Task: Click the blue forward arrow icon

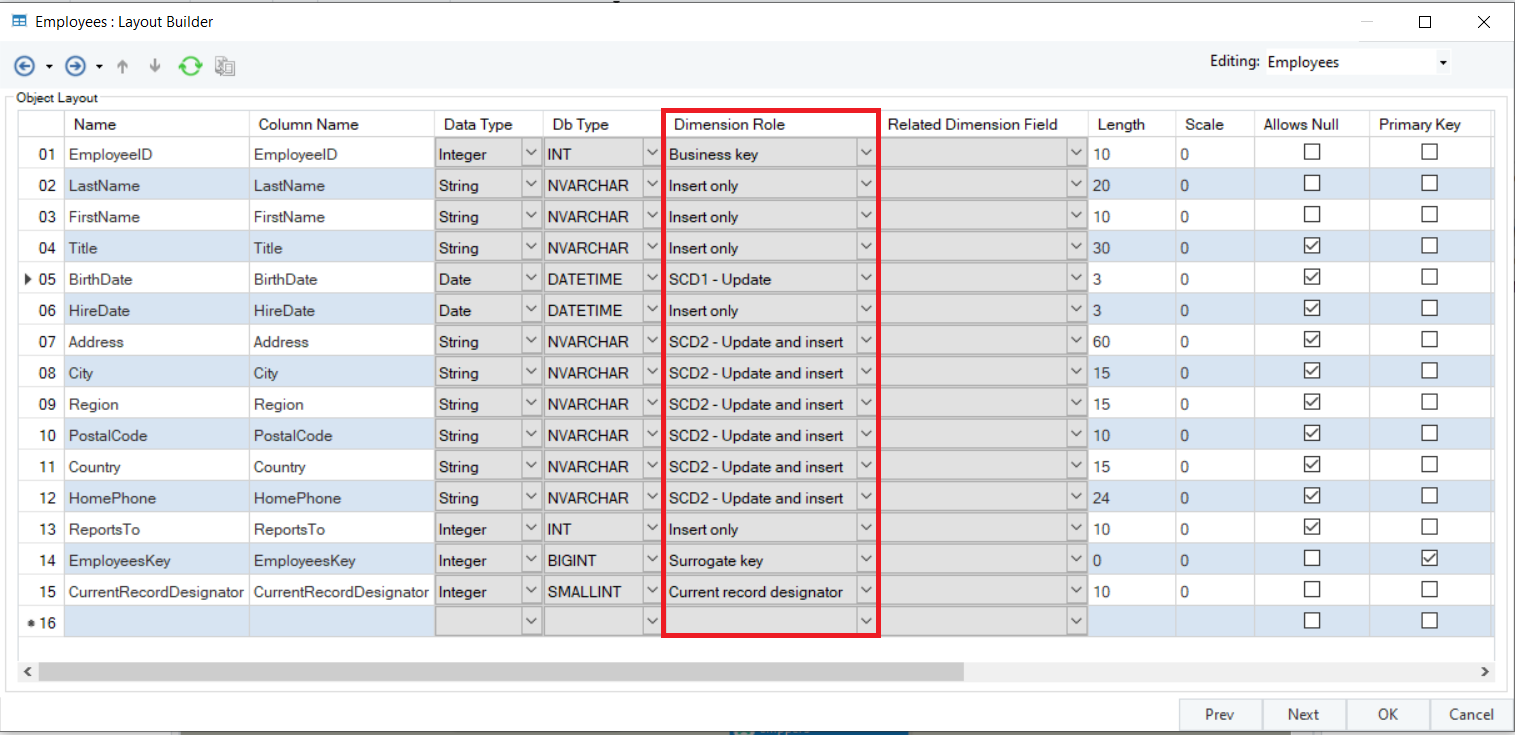Action: [x=75, y=66]
